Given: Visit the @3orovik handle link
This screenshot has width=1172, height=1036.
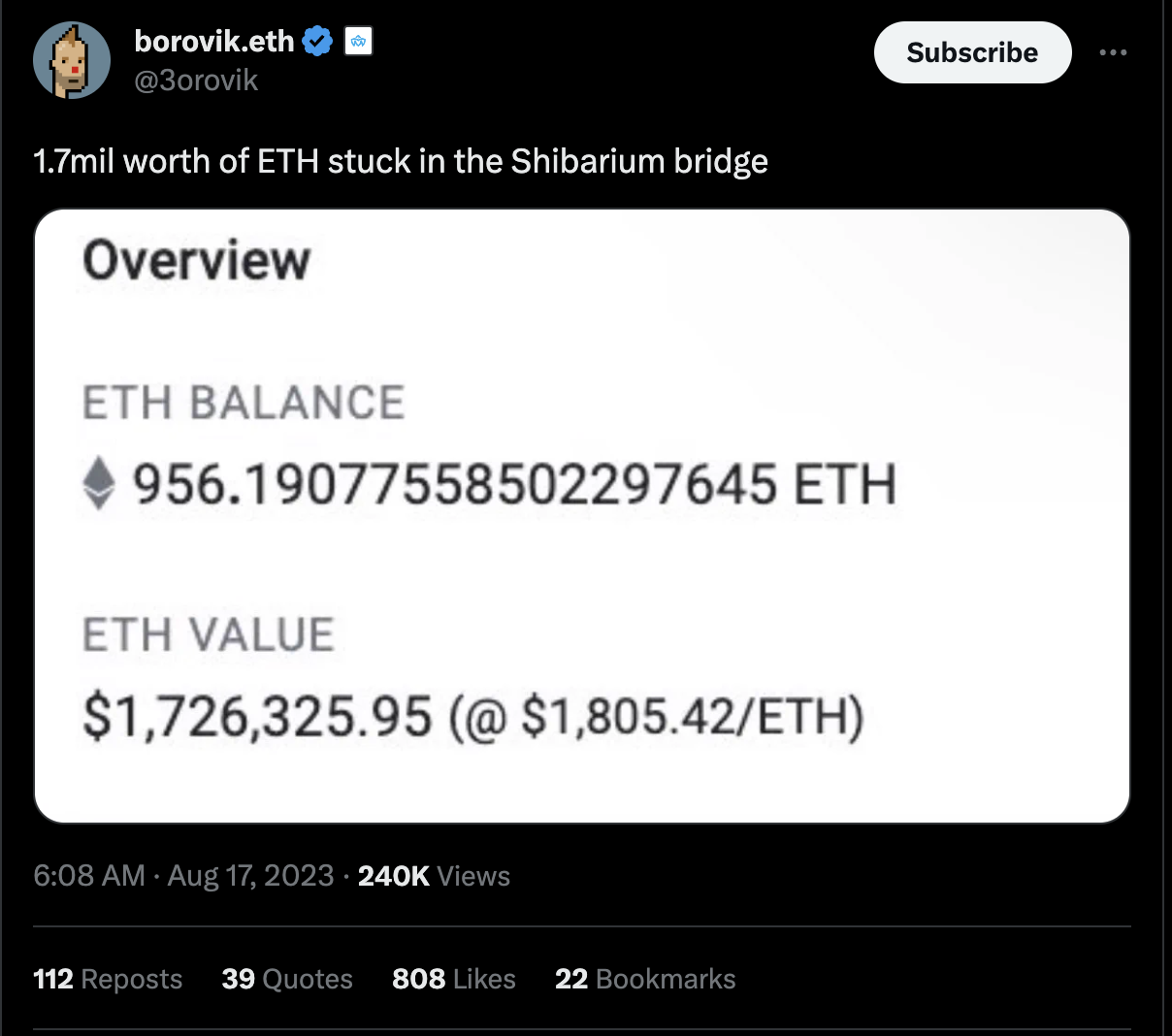Looking at the screenshot, I should click(196, 81).
